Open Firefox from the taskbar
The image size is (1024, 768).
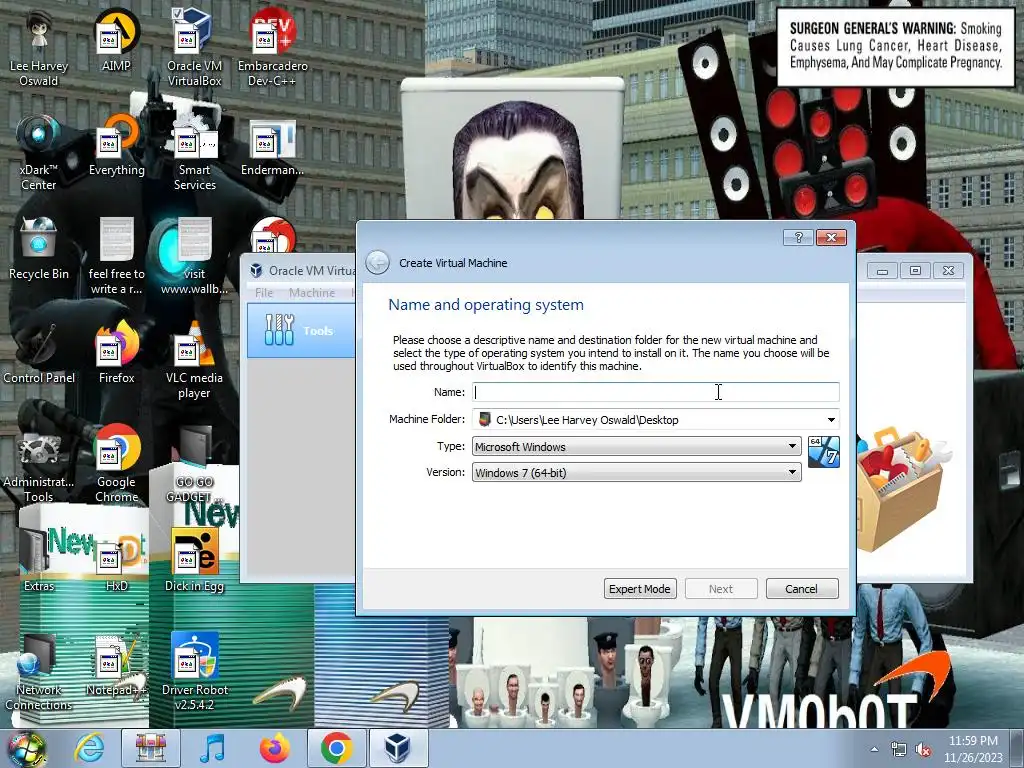pos(274,748)
